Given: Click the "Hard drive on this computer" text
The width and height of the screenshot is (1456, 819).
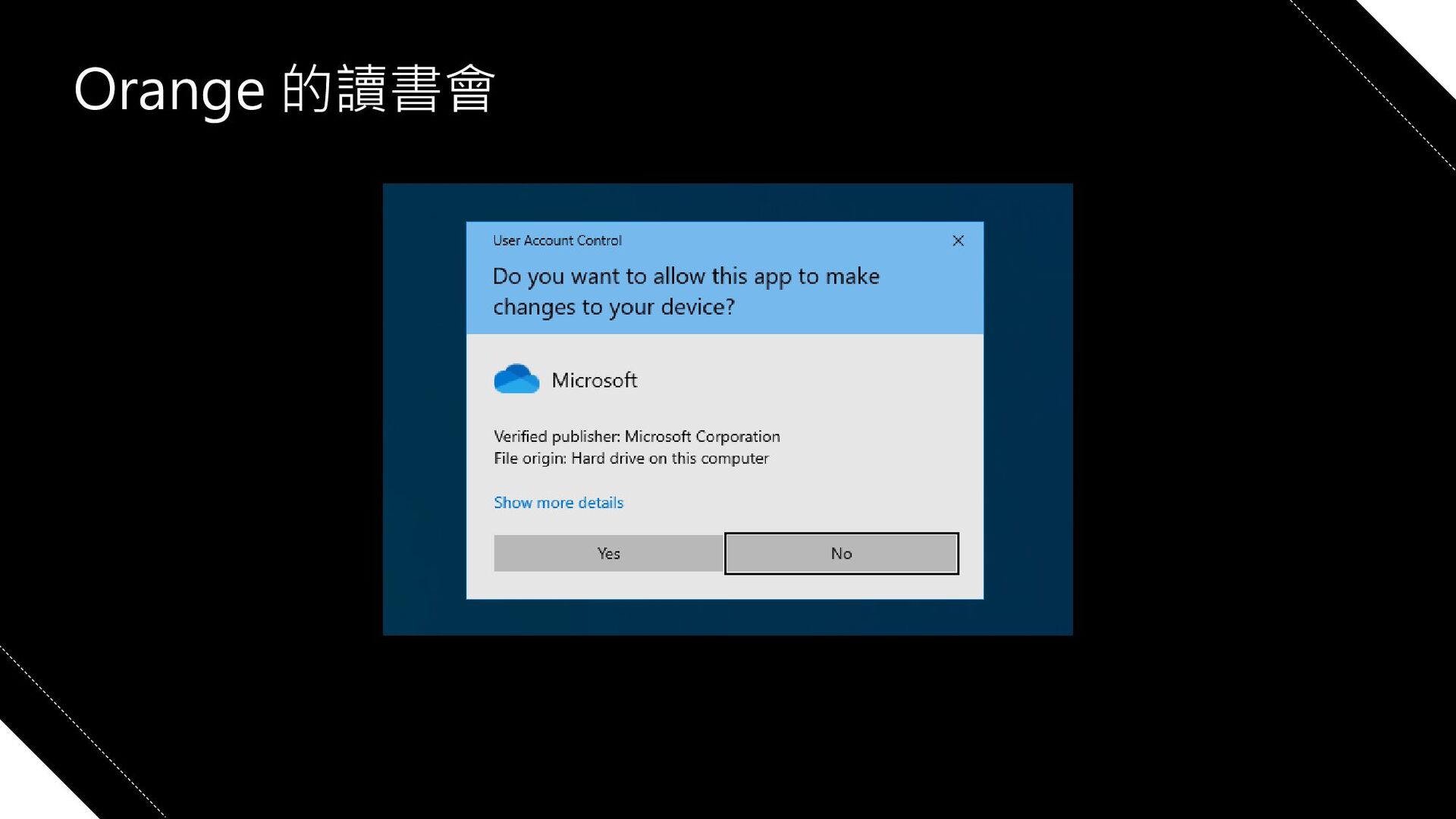Looking at the screenshot, I should point(670,459).
